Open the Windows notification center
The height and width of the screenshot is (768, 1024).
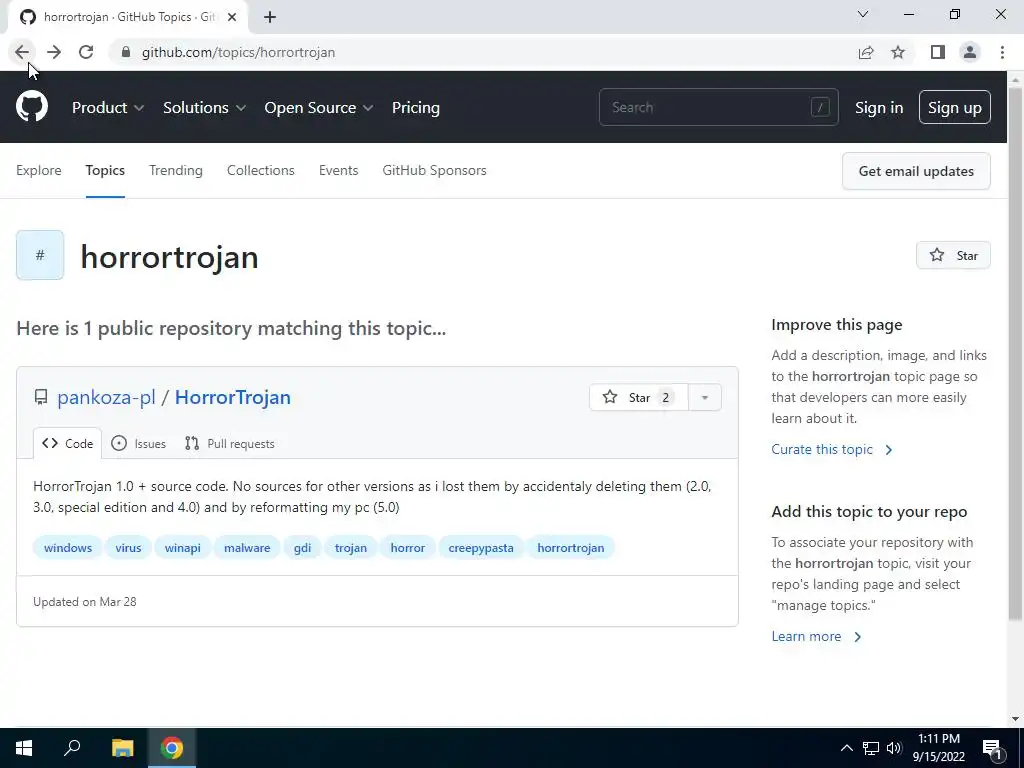993,749
